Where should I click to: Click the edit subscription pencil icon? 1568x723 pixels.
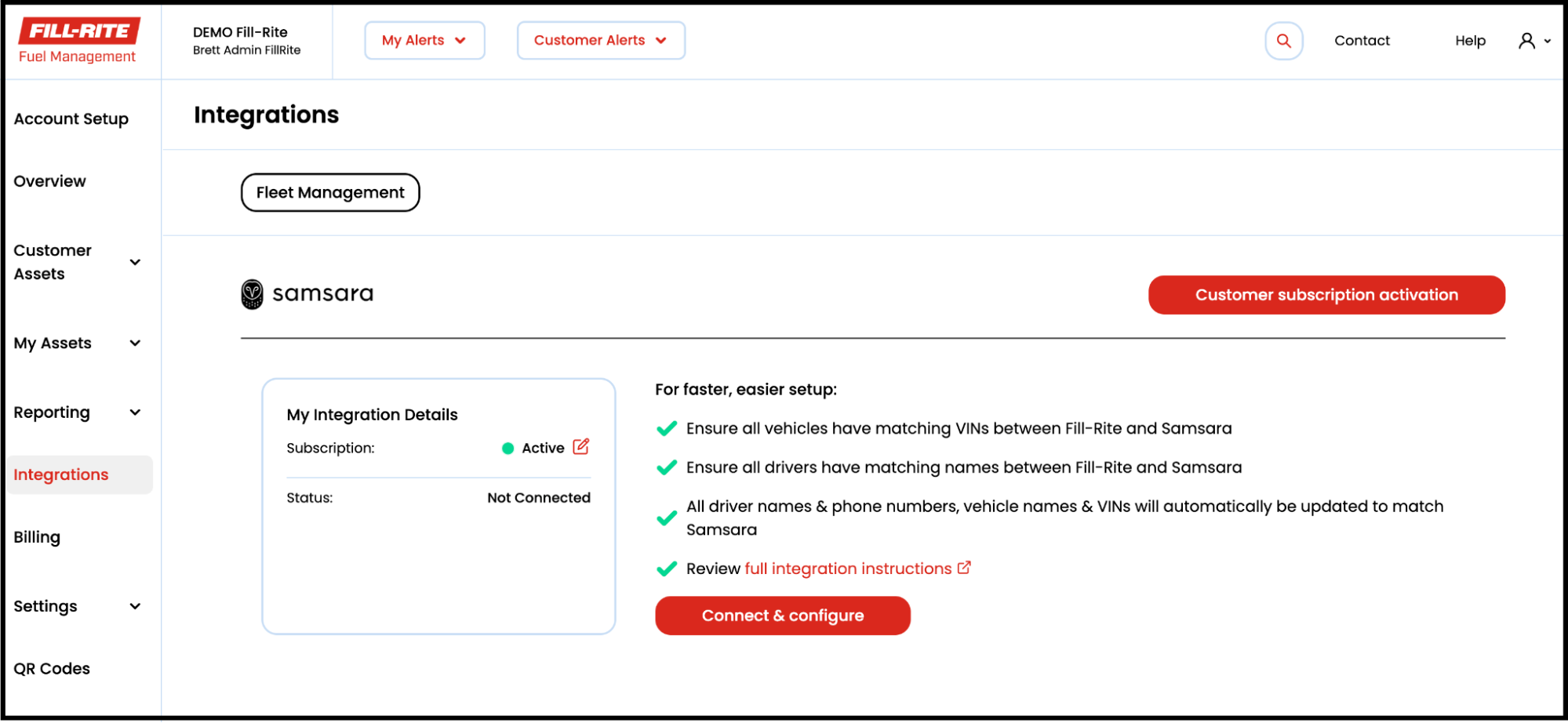580,447
